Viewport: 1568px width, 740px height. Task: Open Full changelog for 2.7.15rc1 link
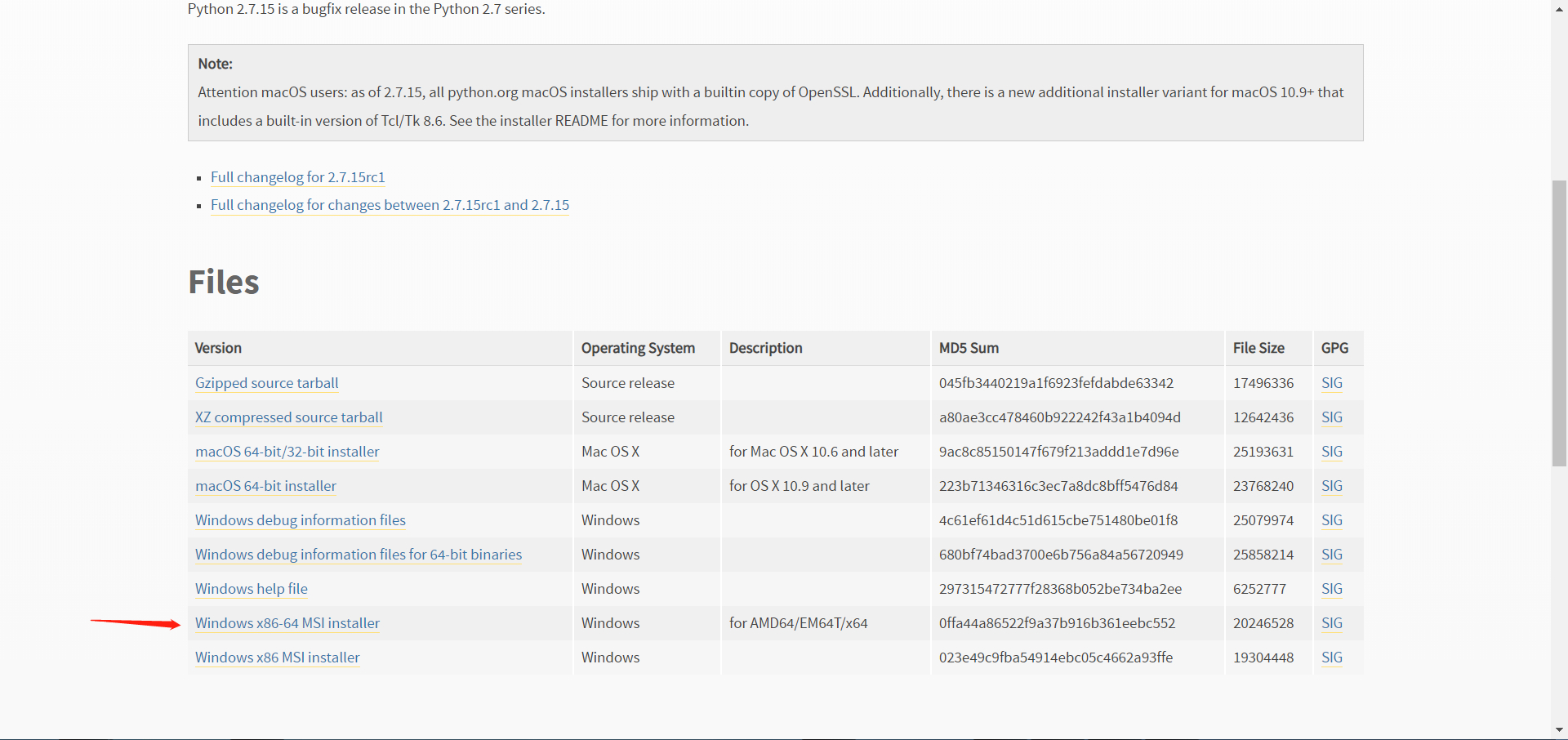point(297,177)
